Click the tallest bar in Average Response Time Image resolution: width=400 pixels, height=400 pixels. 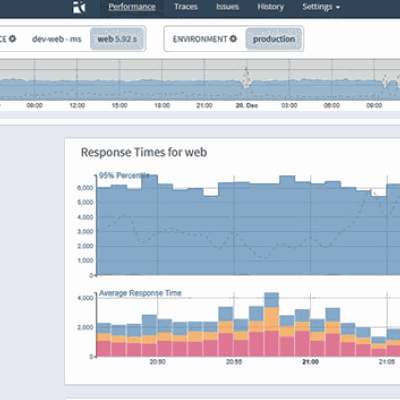(271, 325)
